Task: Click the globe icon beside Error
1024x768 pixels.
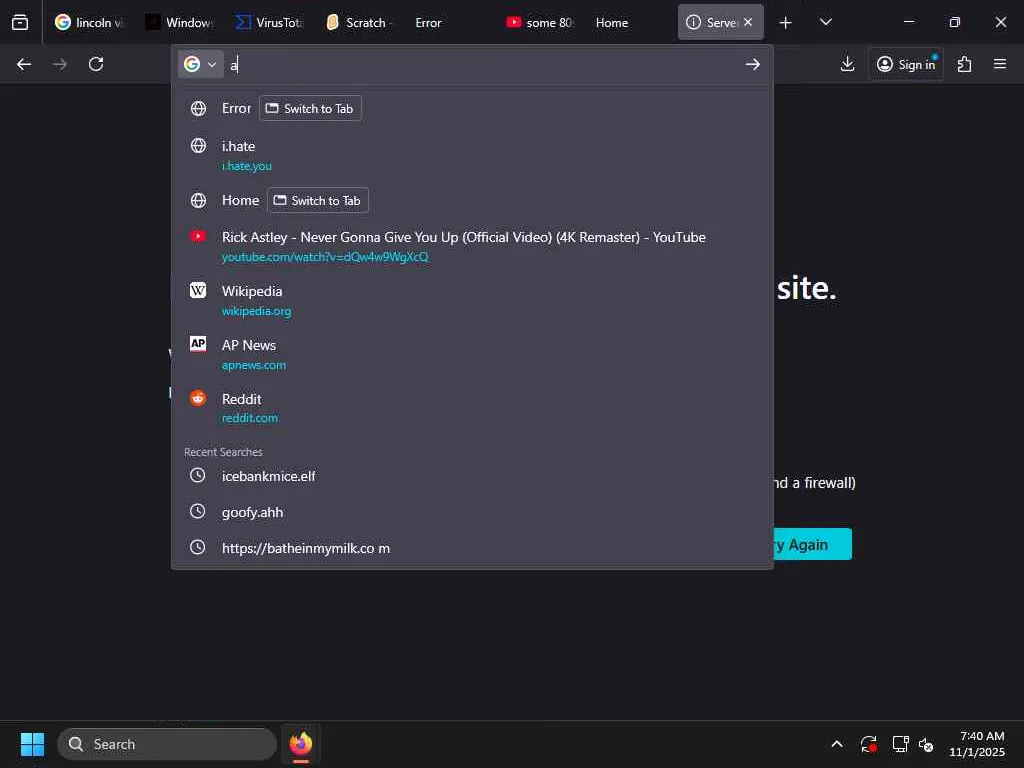Action: (199, 108)
